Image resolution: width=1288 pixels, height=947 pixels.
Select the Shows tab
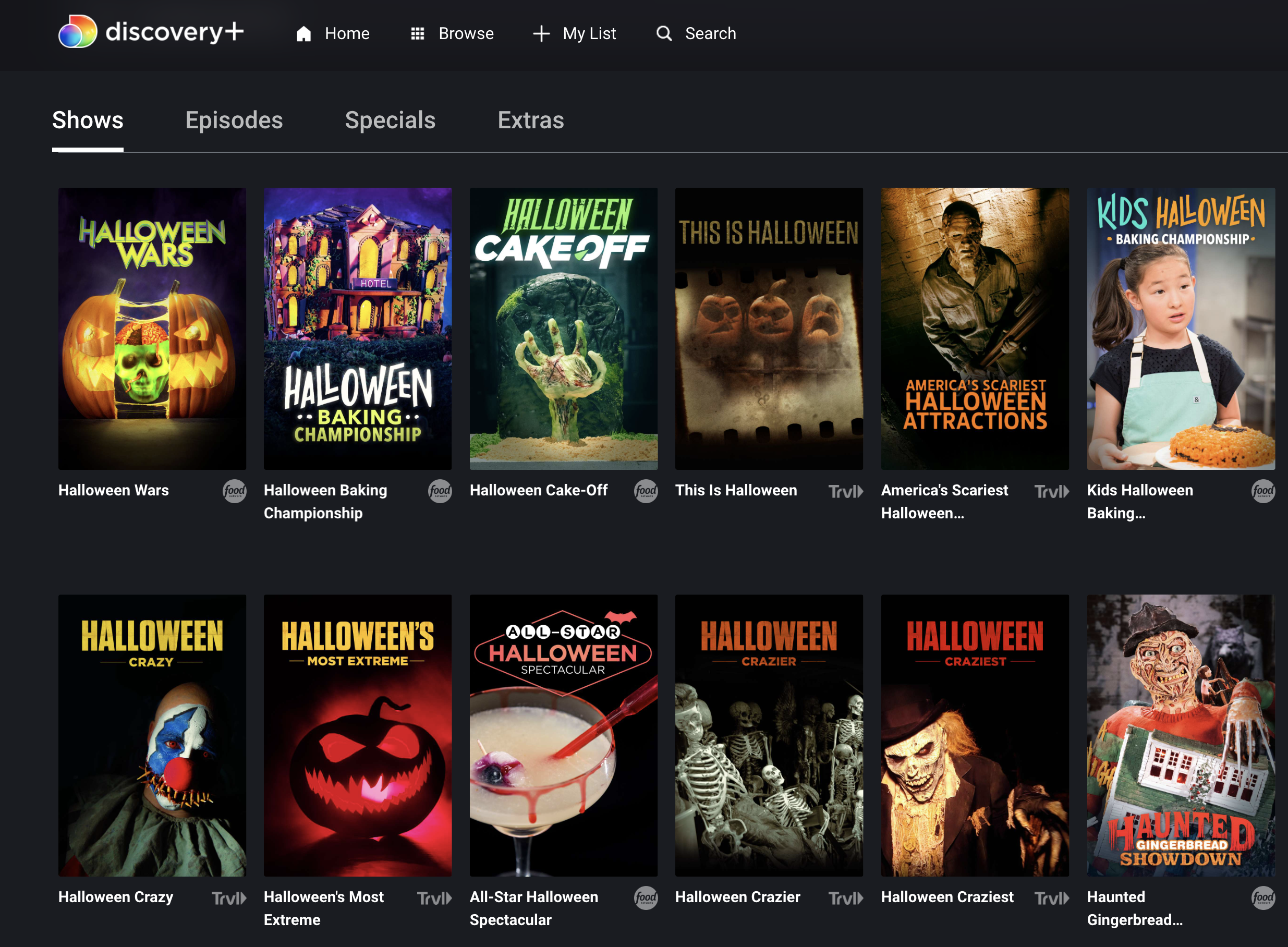(x=88, y=120)
